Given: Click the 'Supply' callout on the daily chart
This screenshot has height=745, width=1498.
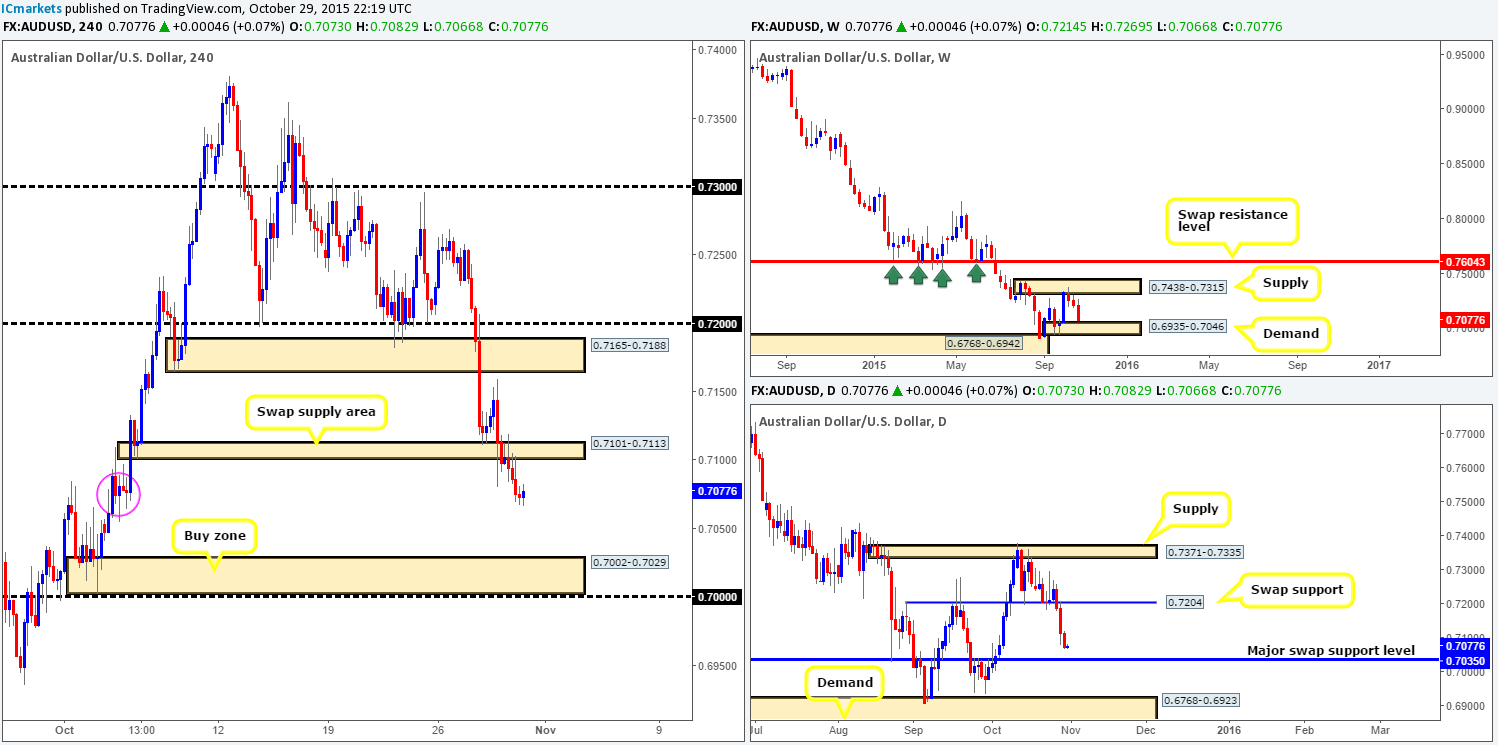Looking at the screenshot, I should pyautogui.click(x=1196, y=509).
